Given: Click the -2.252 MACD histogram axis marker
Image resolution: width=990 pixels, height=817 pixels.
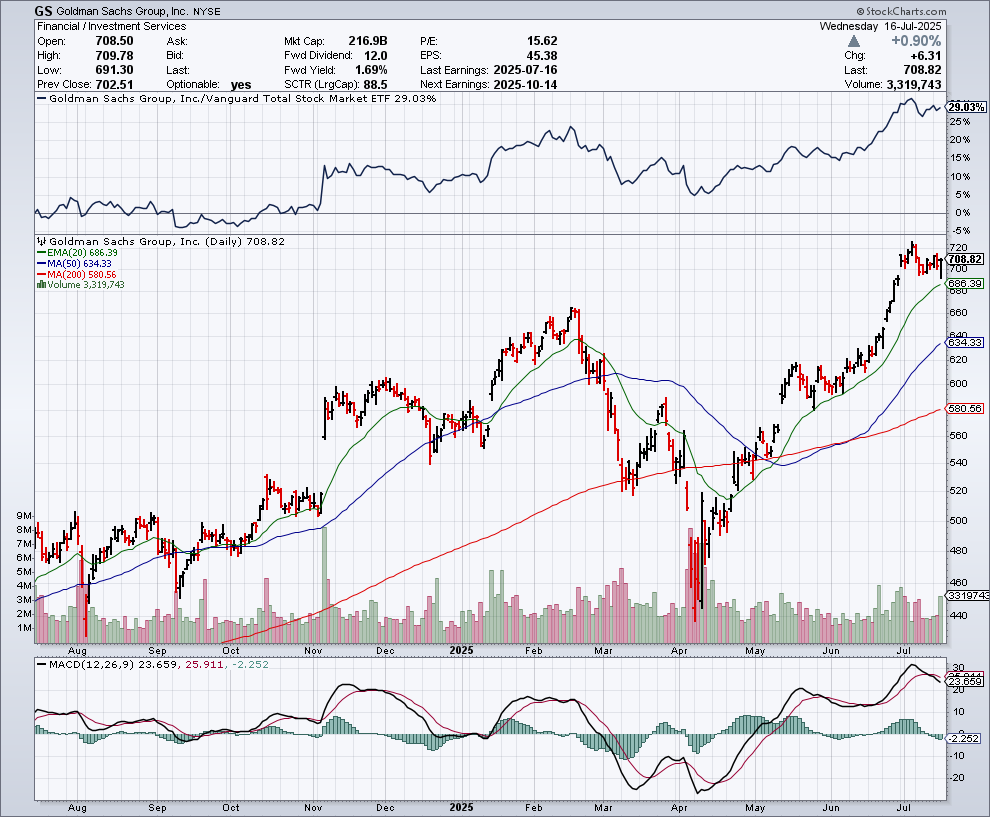Looking at the screenshot, I should pos(963,738).
